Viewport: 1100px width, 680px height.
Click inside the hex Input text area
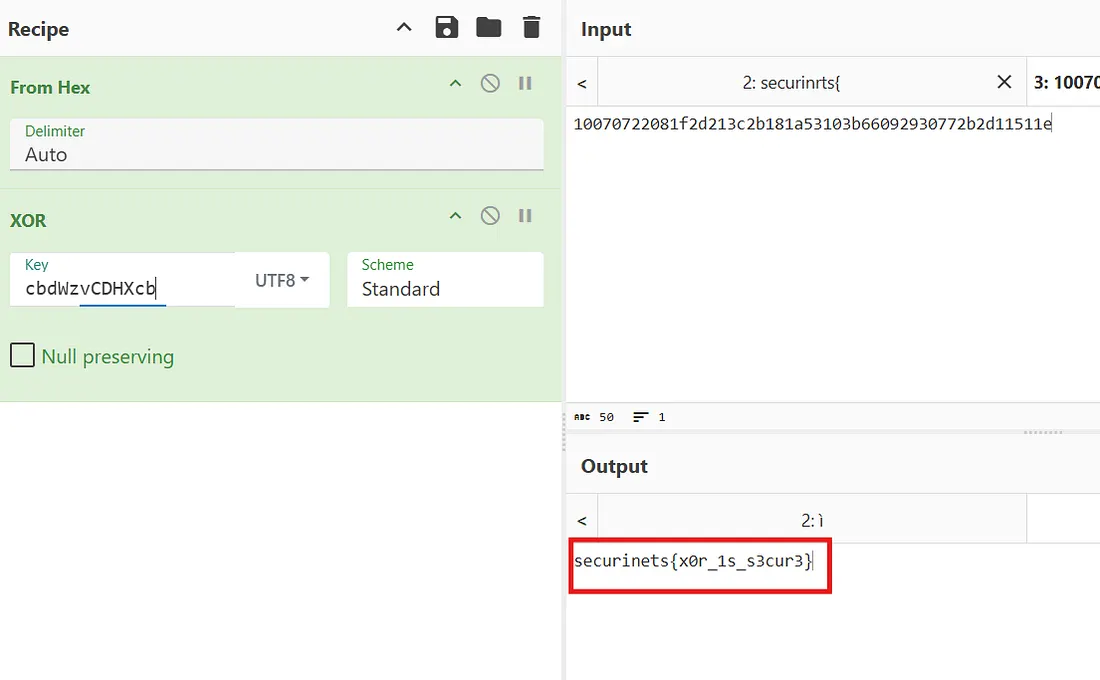pos(830,250)
